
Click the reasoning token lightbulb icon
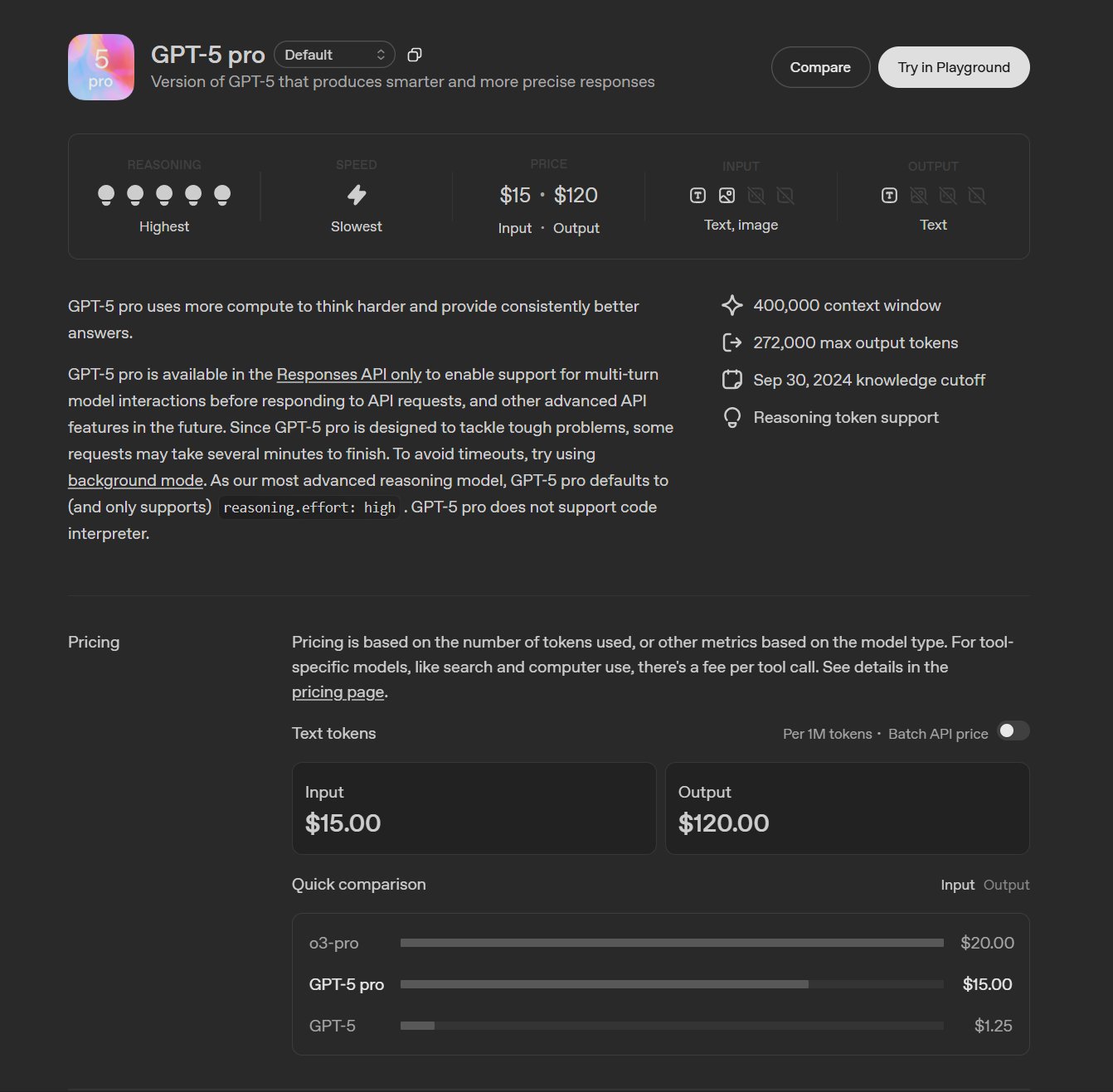click(731, 418)
